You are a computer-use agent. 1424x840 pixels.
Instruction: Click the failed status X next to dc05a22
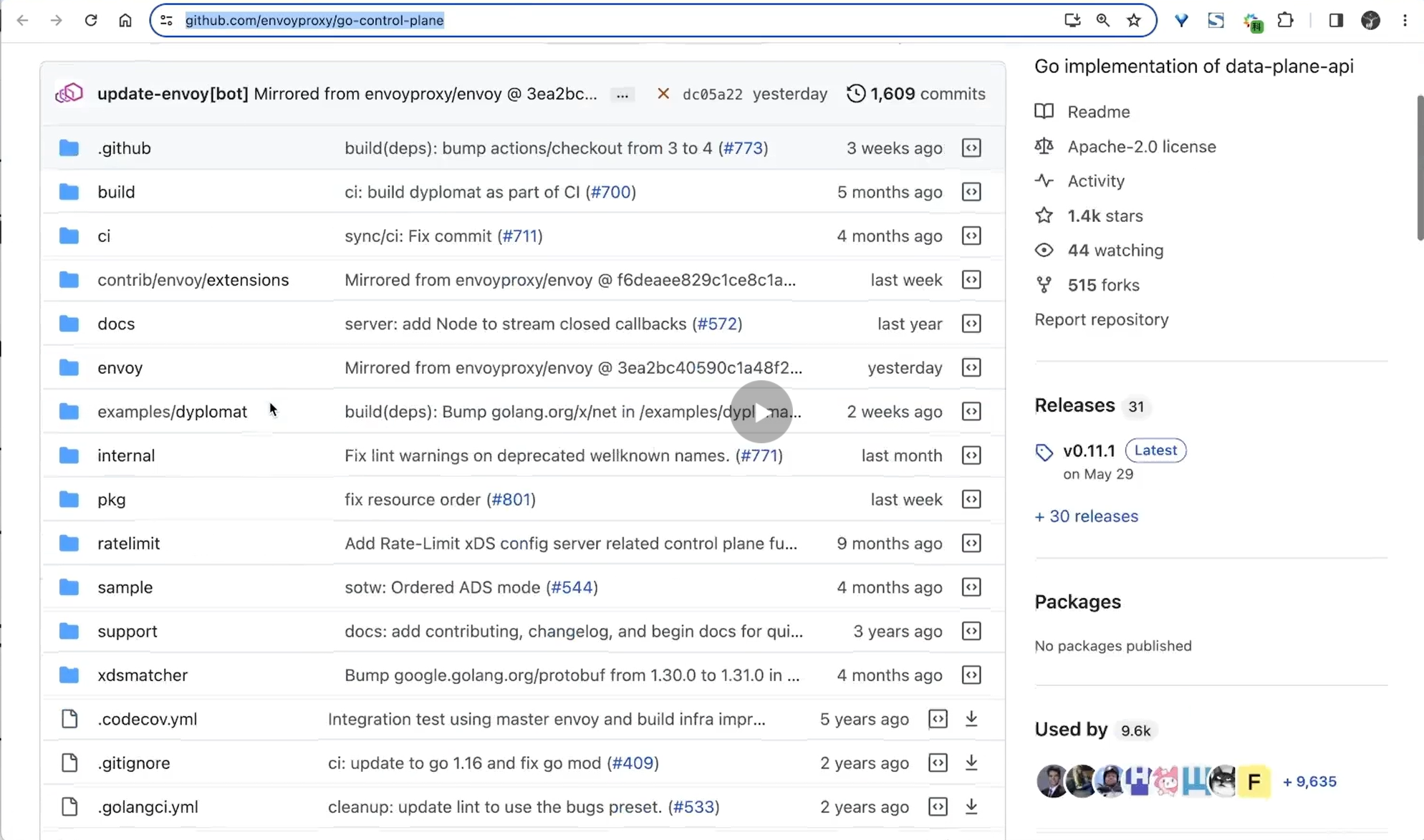[x=663, y=94]
